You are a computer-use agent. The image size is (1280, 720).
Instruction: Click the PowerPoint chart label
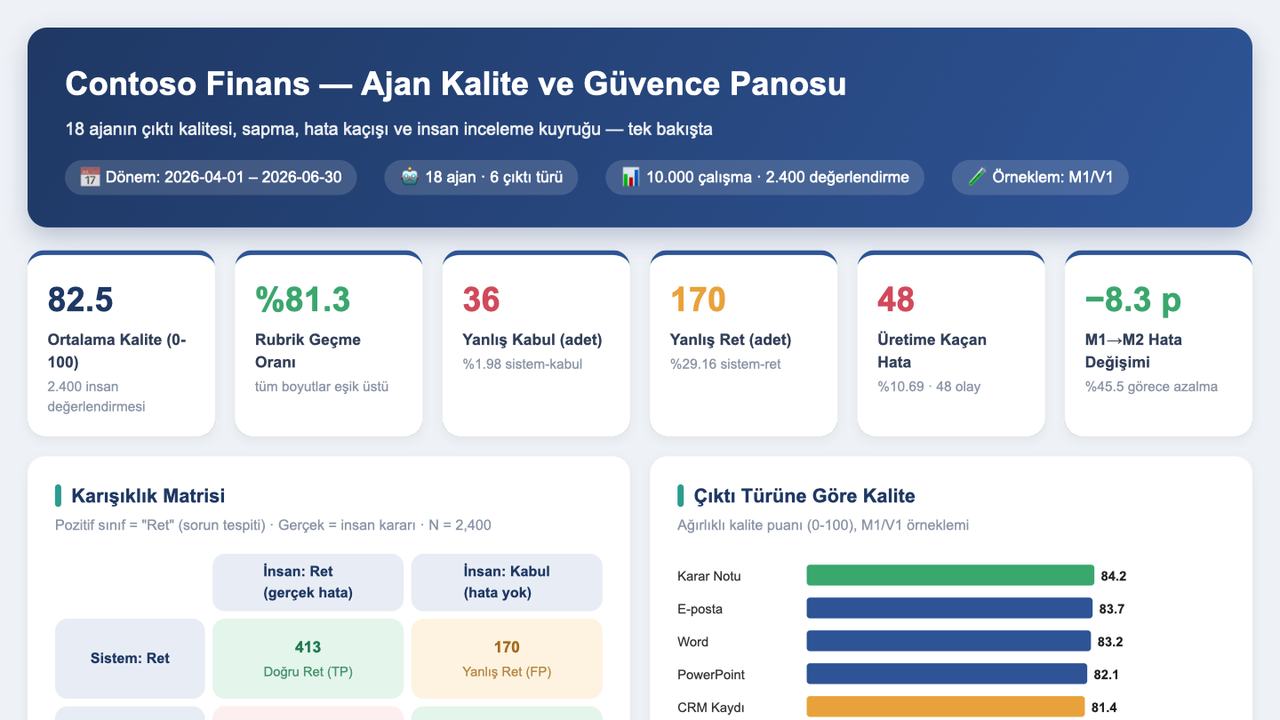(x=711, y=675)
